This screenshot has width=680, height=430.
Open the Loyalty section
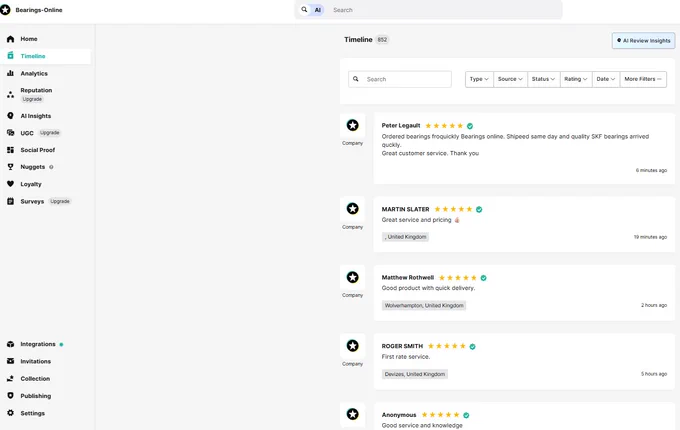(x=31, y=184)
